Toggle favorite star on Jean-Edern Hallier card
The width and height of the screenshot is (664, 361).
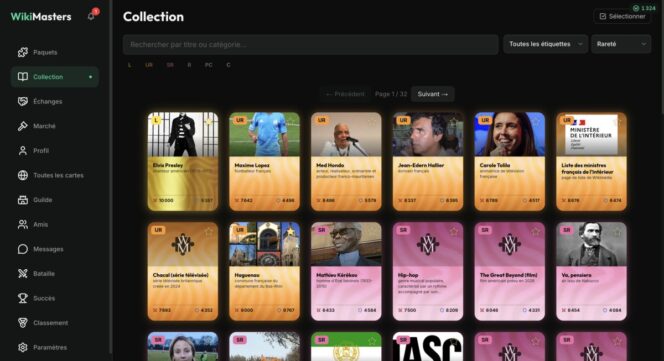[x=454, y=121]
